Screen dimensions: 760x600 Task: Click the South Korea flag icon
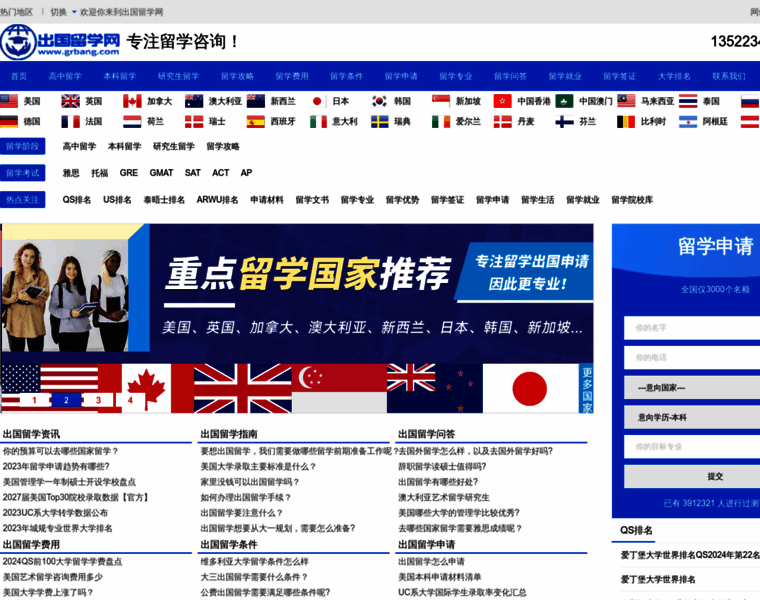pyautogui.click(x=380, y=101)
